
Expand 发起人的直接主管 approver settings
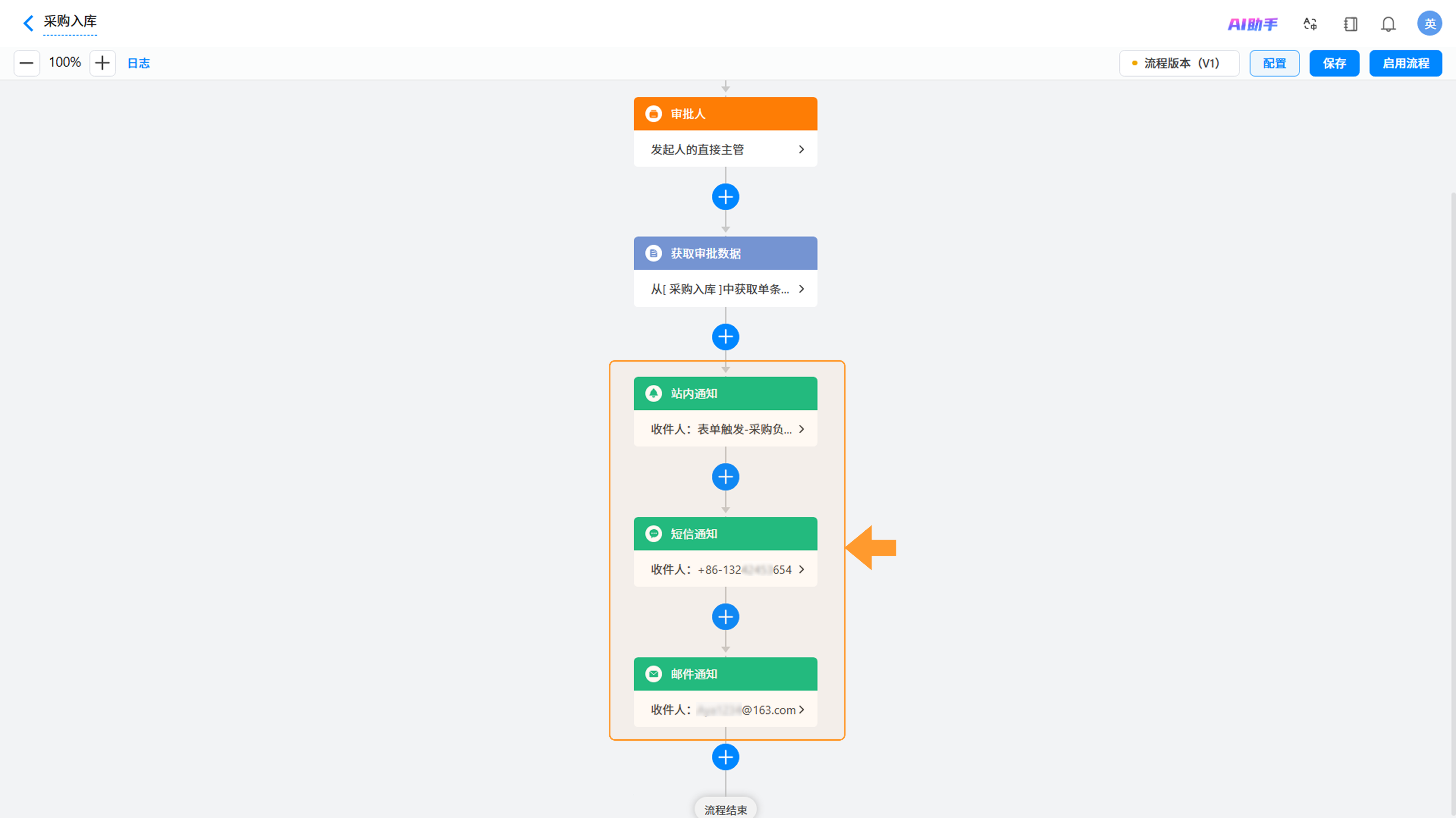(726, 149)
